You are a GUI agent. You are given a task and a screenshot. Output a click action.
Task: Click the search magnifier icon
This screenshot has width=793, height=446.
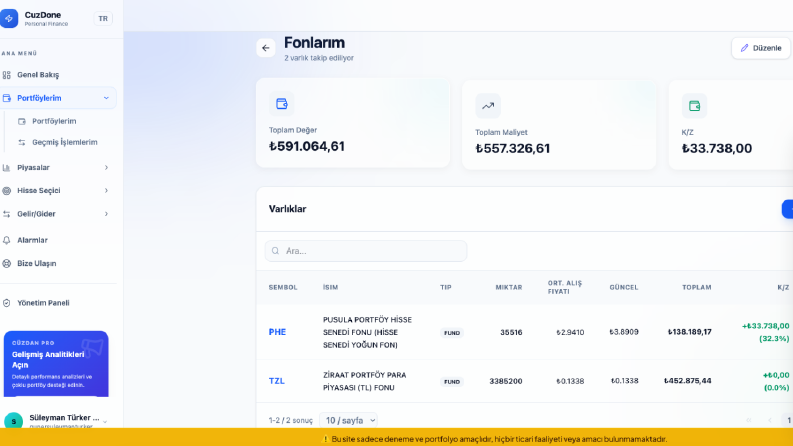[276, 251]
